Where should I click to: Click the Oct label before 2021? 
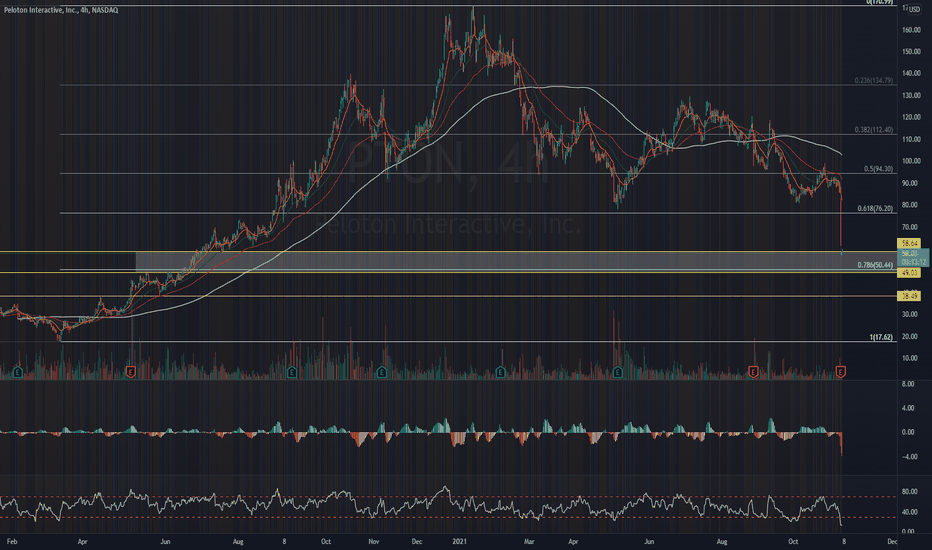[x=326, y=542]
